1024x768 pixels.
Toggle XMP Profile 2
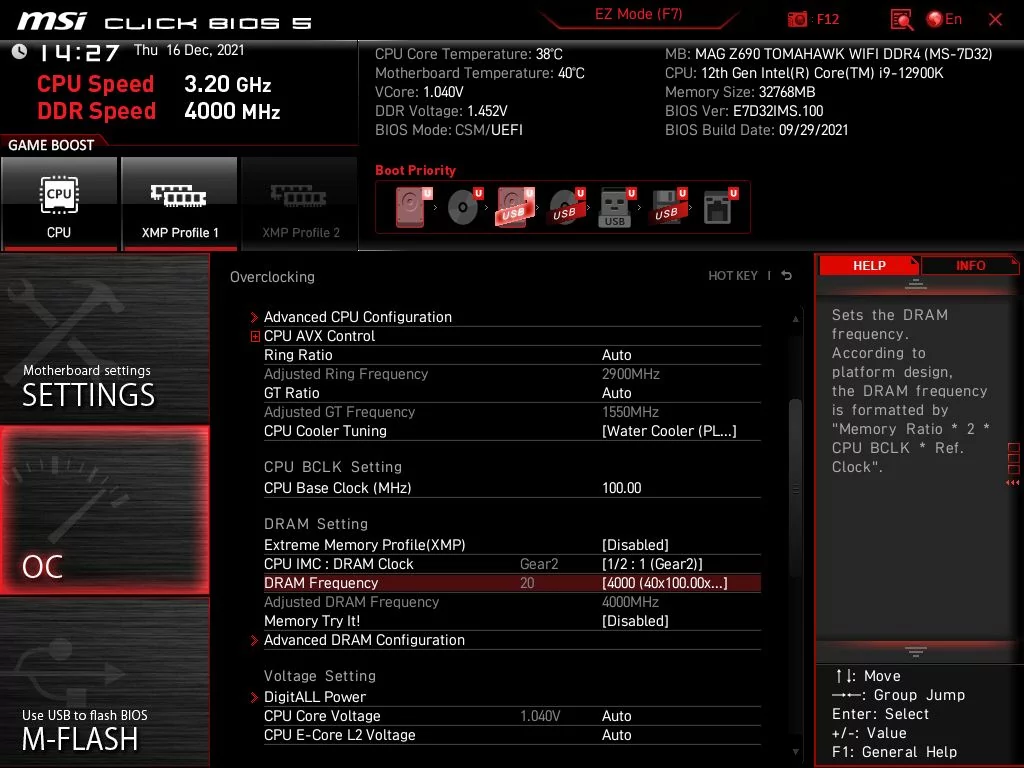click(x=300, y=204)
